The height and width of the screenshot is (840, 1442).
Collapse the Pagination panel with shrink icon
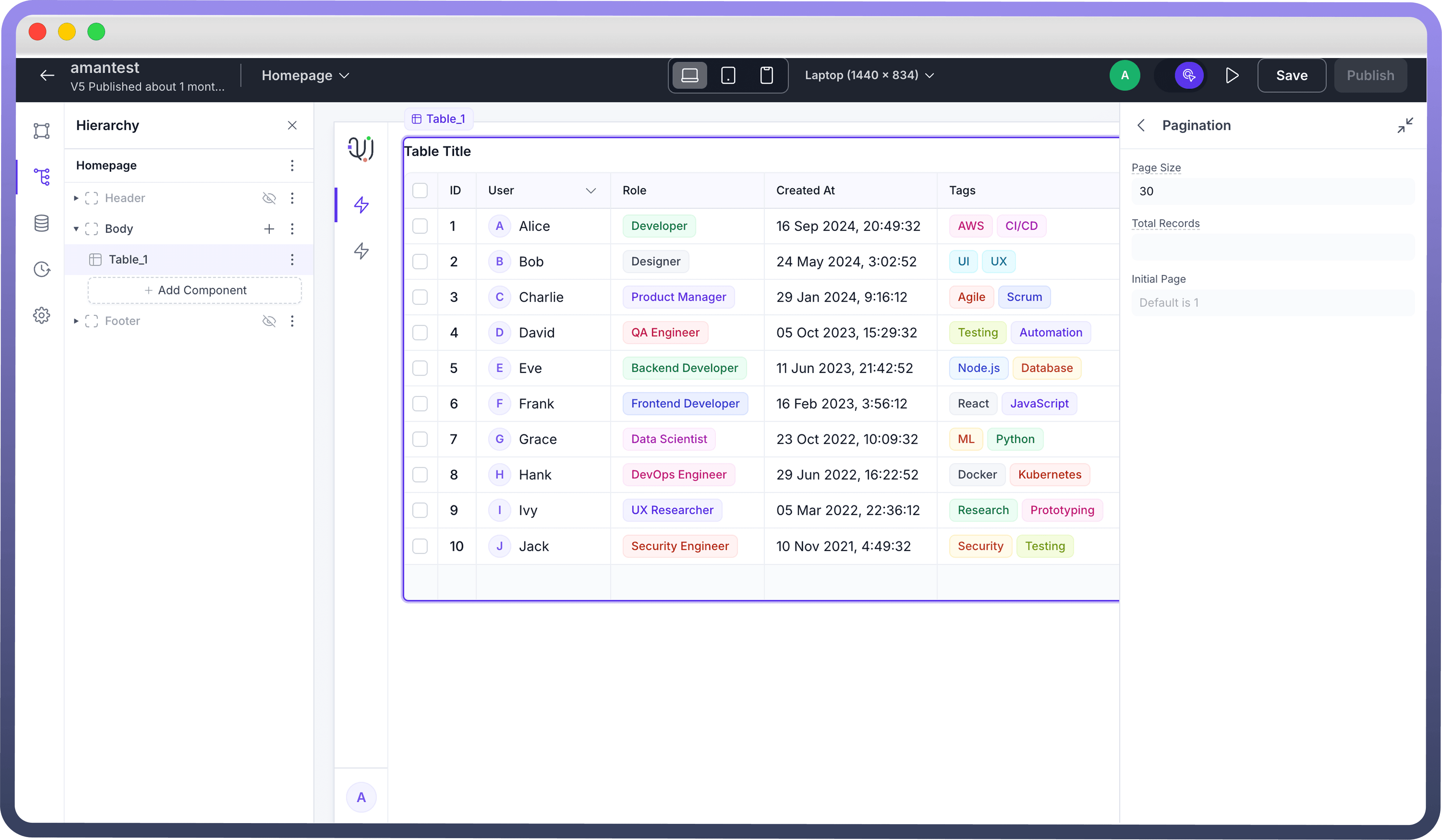pos(1405,125)
